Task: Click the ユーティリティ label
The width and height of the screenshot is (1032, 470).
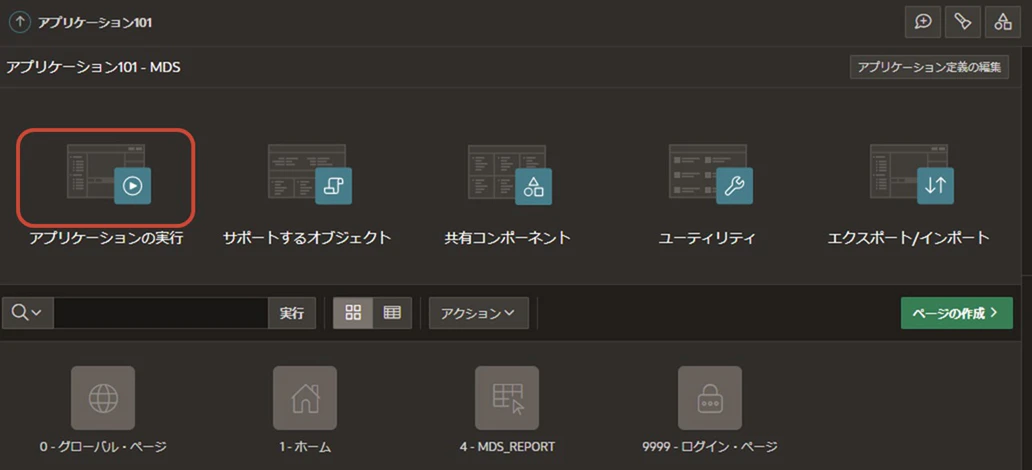Action: [x=707, y=238]
